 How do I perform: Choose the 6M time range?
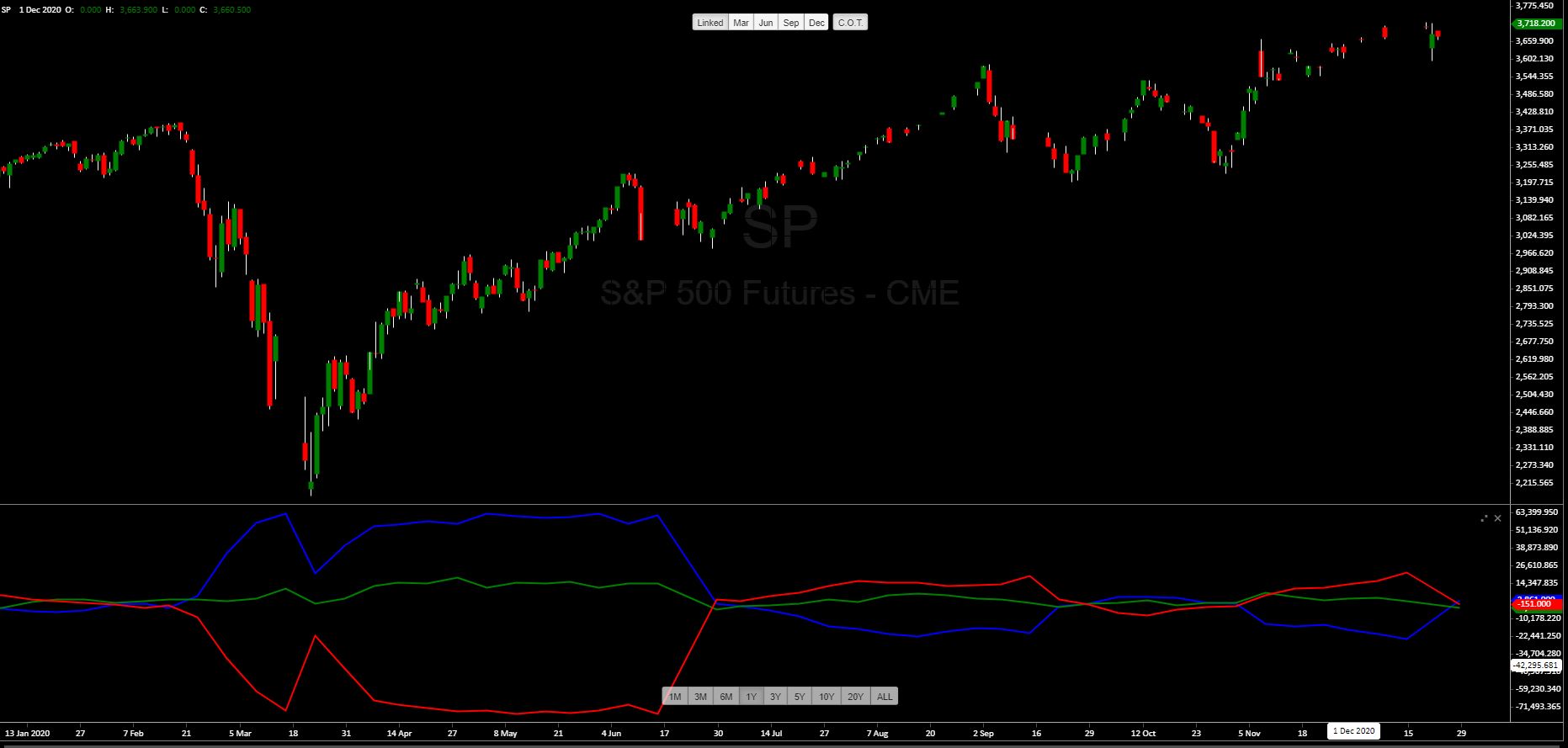[x=726, y=697]
